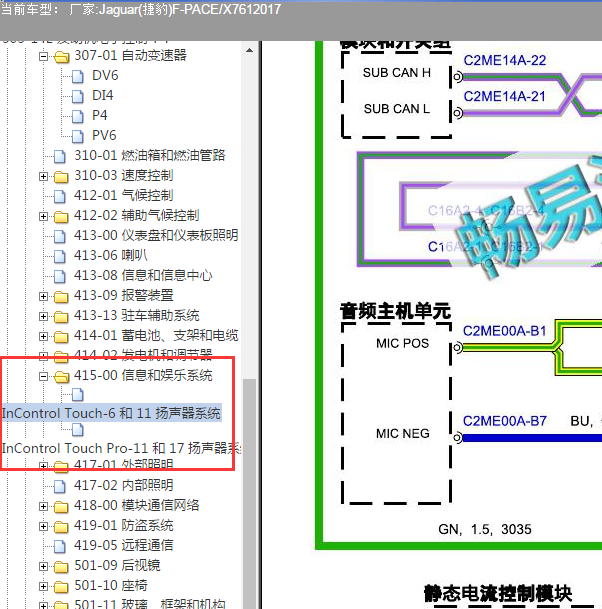The image size is (602, 609).
Task: Expand the 501-09 后视镜 folder
Action: click(43, 566)
